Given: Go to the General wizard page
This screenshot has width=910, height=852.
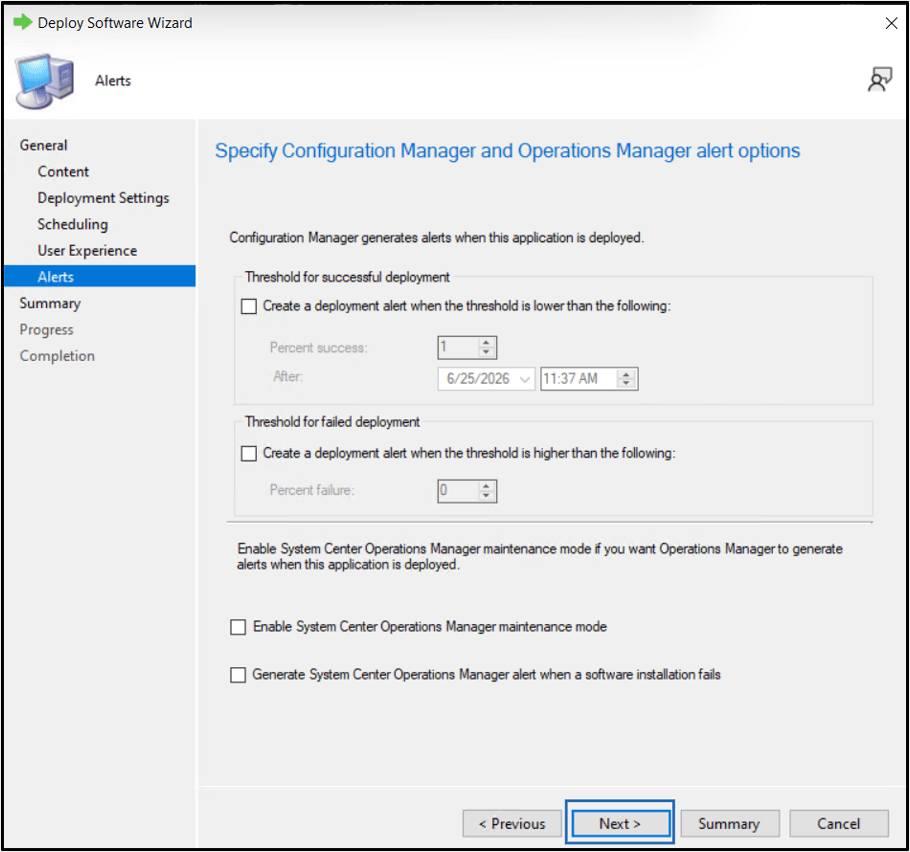Looking at the screenshot, I should click(44, 145).
